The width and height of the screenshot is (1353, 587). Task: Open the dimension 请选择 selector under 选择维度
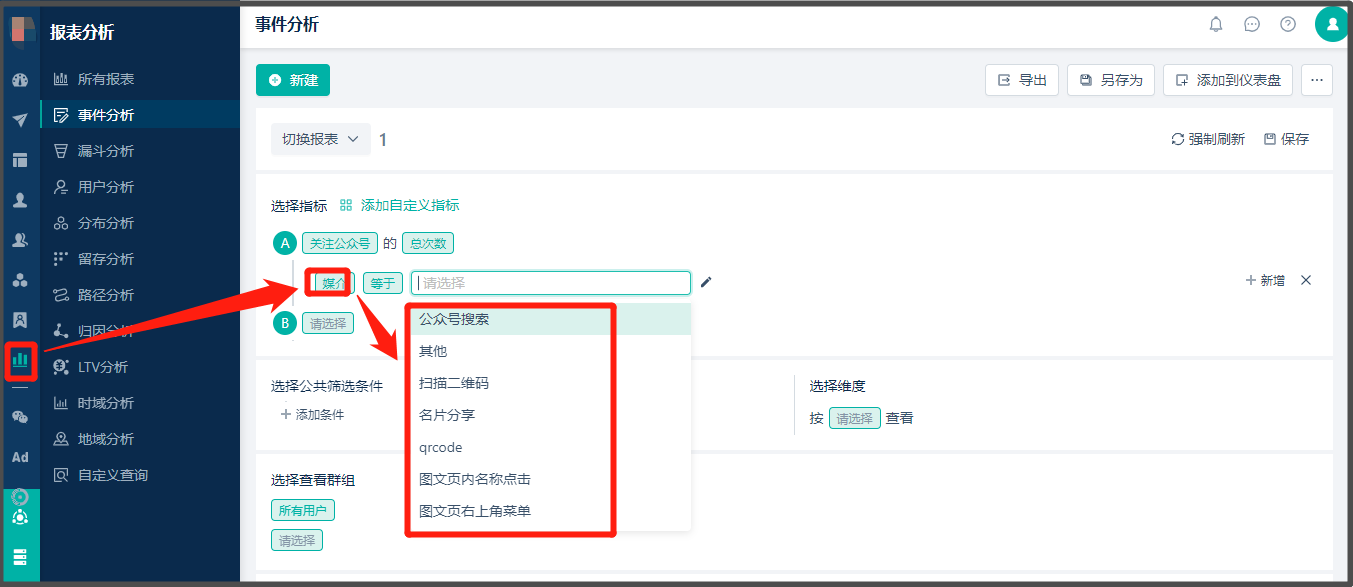pyautogui.click(x=855, y=417)
